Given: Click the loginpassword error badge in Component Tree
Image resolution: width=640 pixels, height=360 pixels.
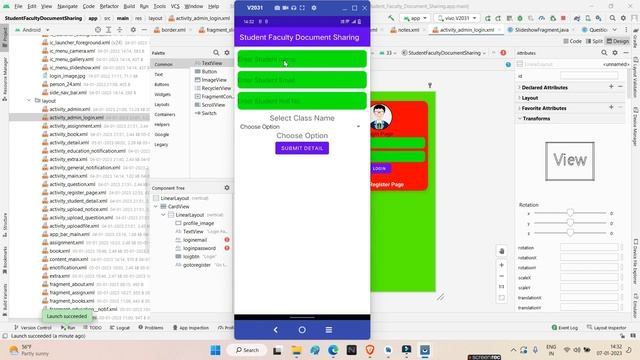Looking at the screenshot, I should pos(227,248).
